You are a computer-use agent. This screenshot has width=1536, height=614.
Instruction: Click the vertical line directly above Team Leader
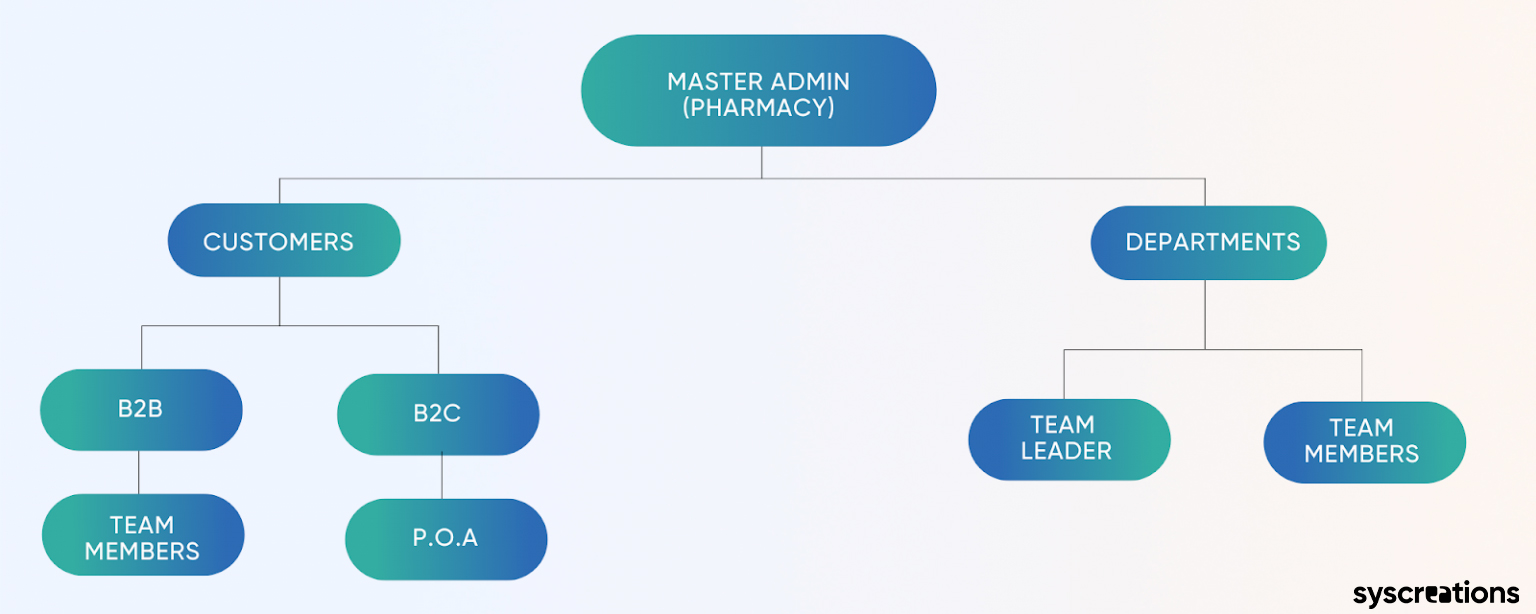pos(1064,374)
